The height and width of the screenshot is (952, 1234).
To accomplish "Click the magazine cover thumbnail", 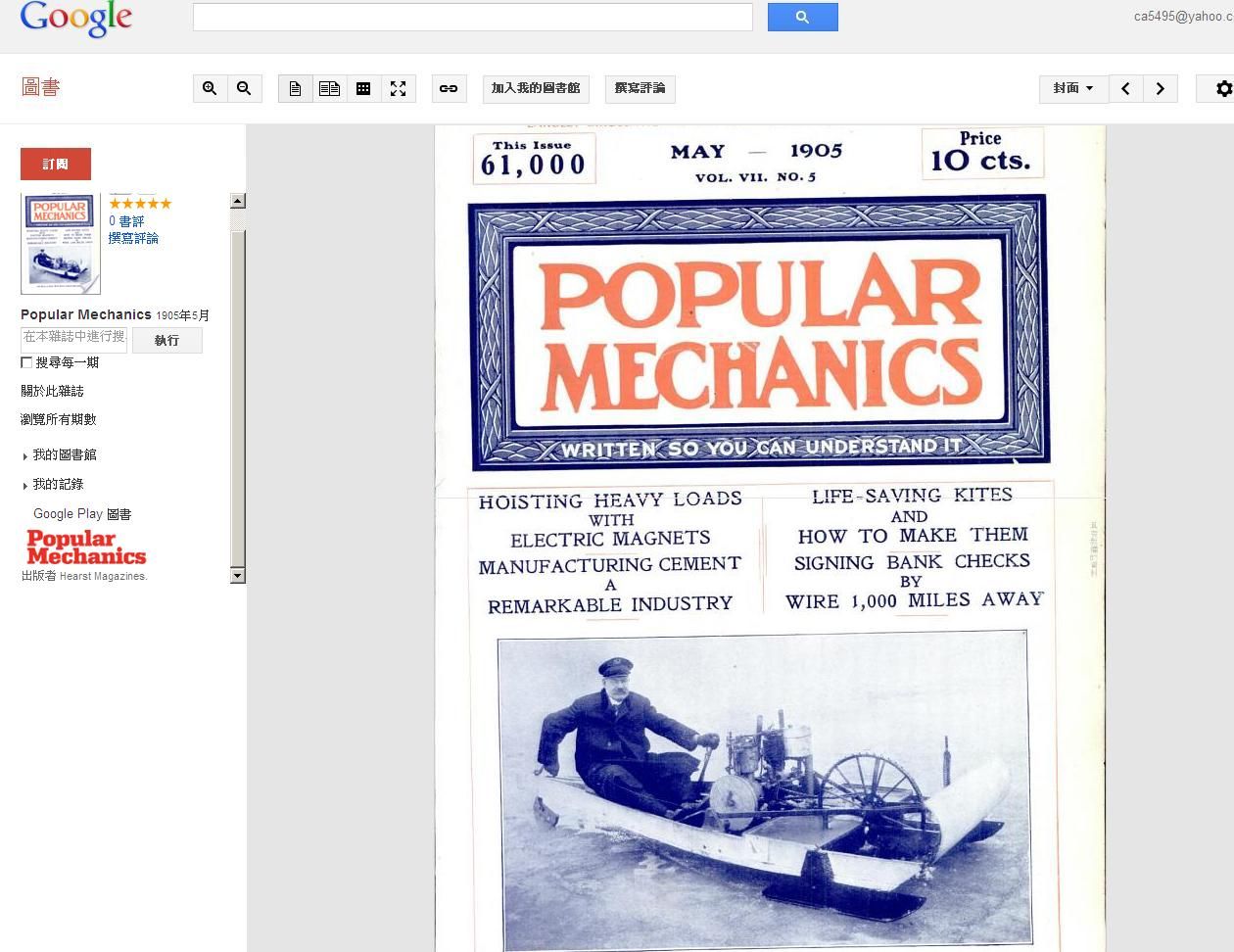I will point(61,244).
